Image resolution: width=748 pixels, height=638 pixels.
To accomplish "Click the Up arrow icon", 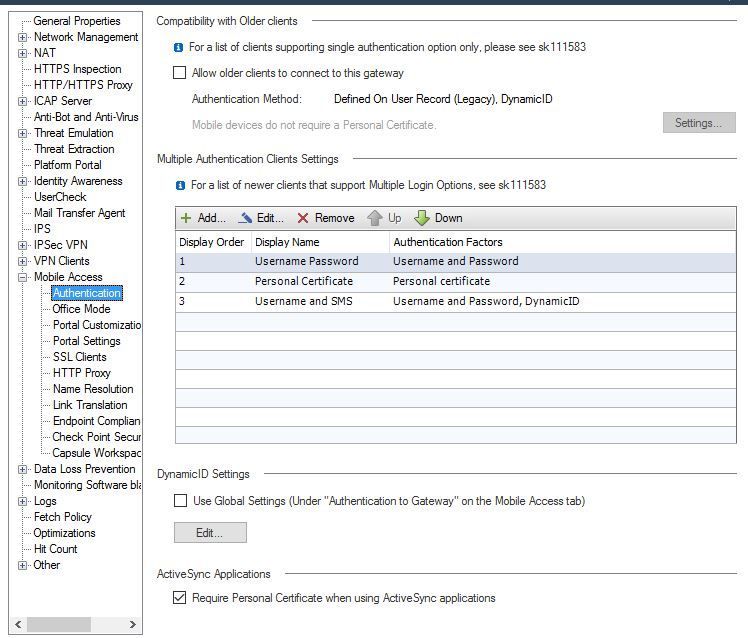I will click(375, 218).
